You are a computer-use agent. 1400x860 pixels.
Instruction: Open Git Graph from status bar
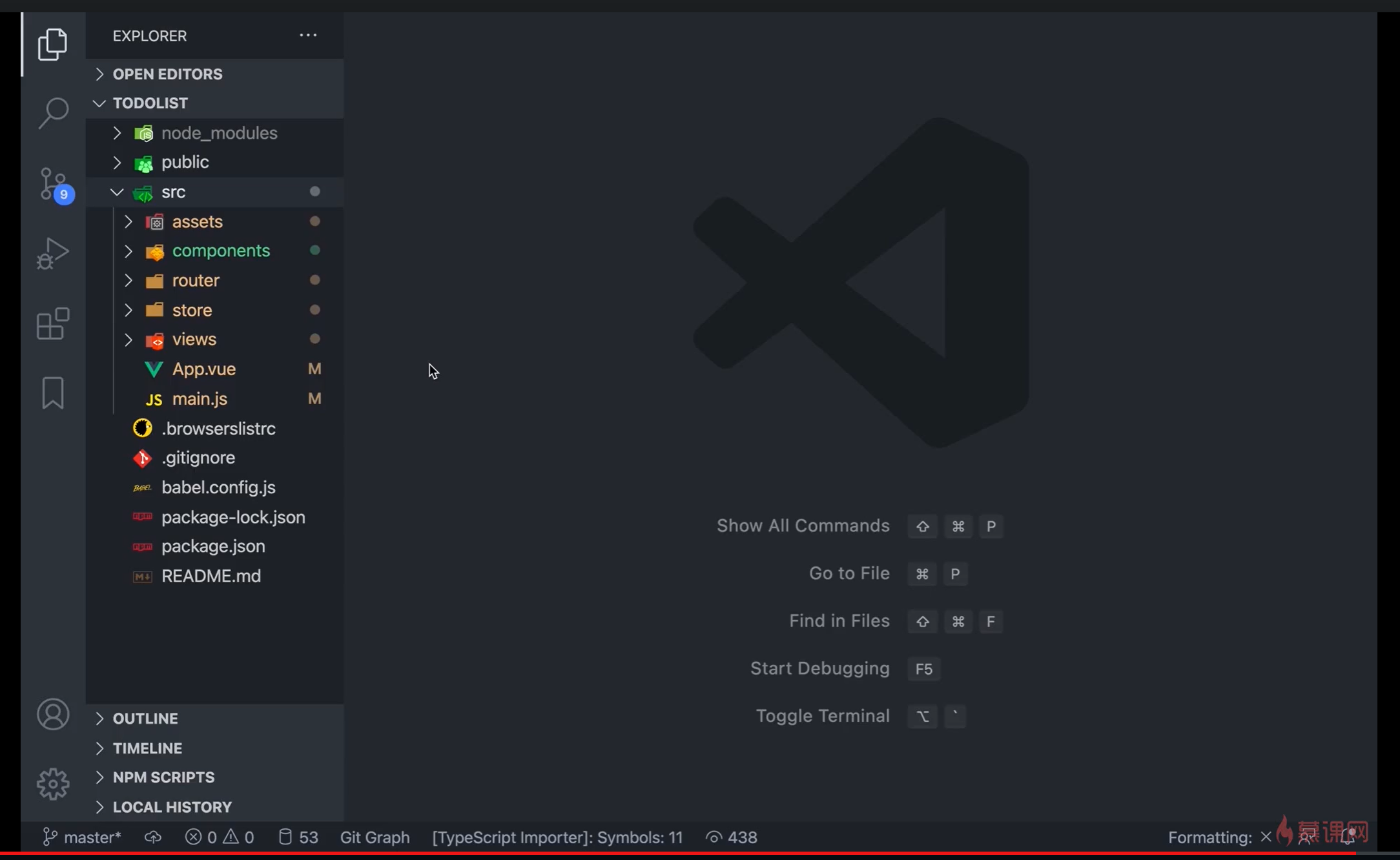(375, 837)
